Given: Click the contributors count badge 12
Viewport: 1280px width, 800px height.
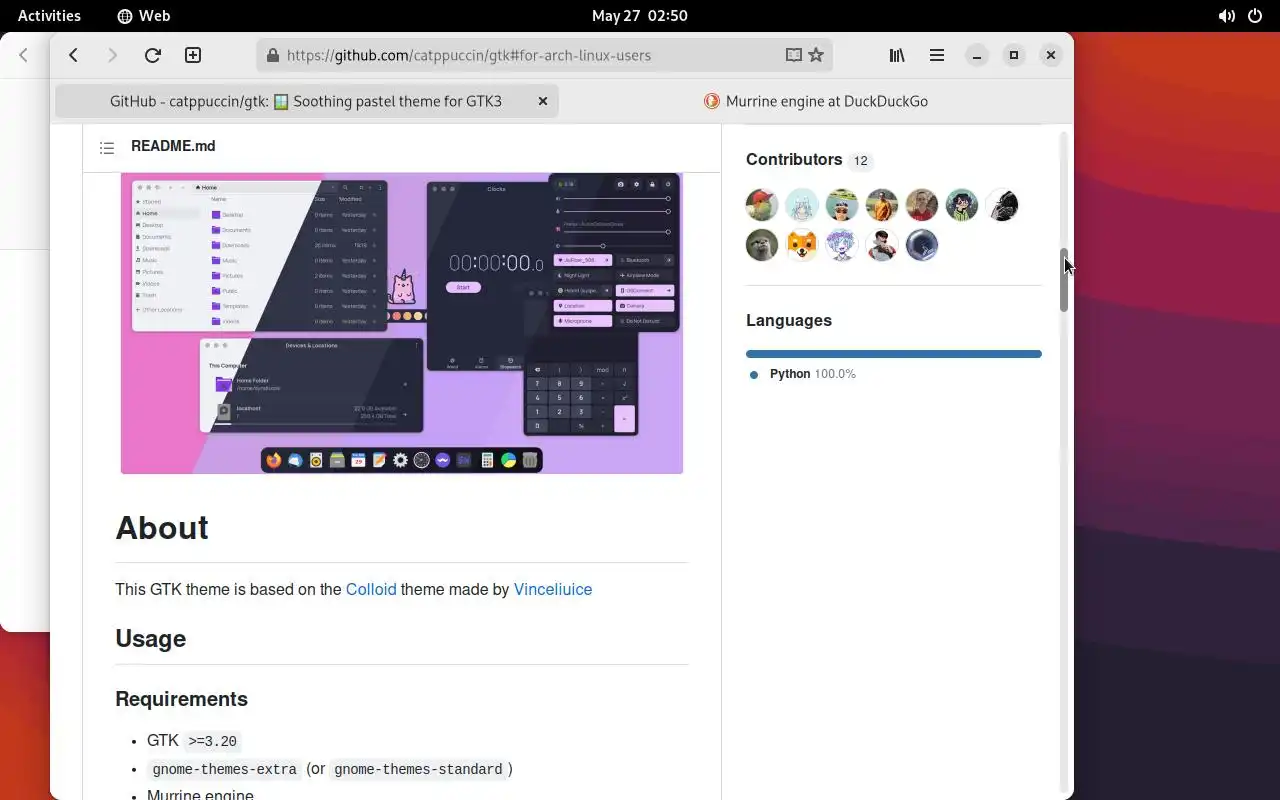Looking at the screenshot, I should click(860, 161).
